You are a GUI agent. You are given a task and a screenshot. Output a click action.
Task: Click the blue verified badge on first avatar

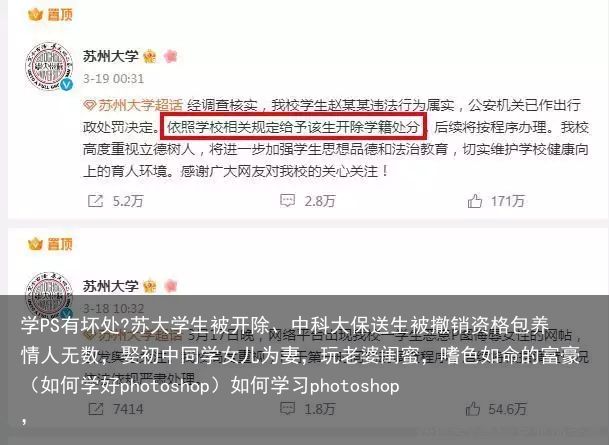coord(67,84)
